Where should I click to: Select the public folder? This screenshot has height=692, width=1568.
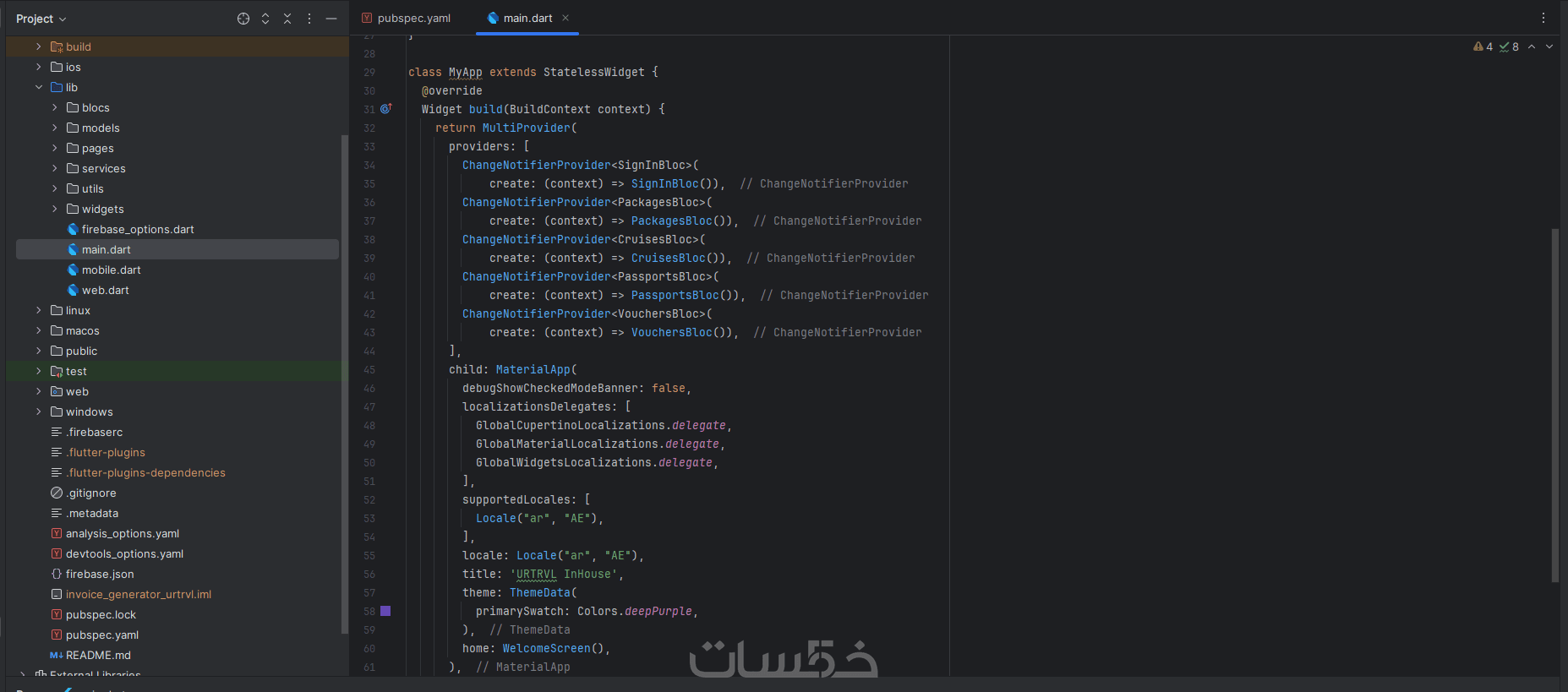(x=81, y=351)
